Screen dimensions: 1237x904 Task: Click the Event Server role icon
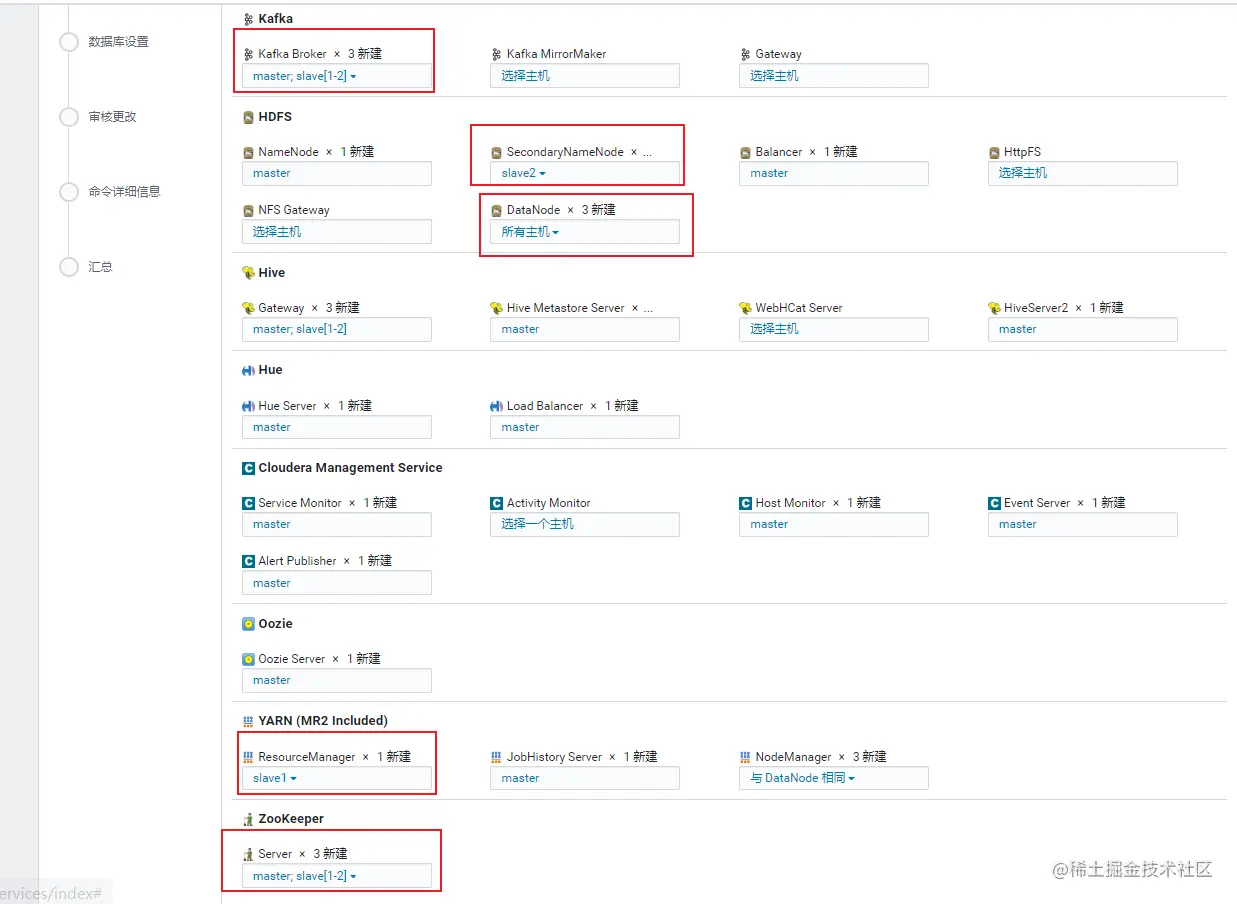(994, 503)
